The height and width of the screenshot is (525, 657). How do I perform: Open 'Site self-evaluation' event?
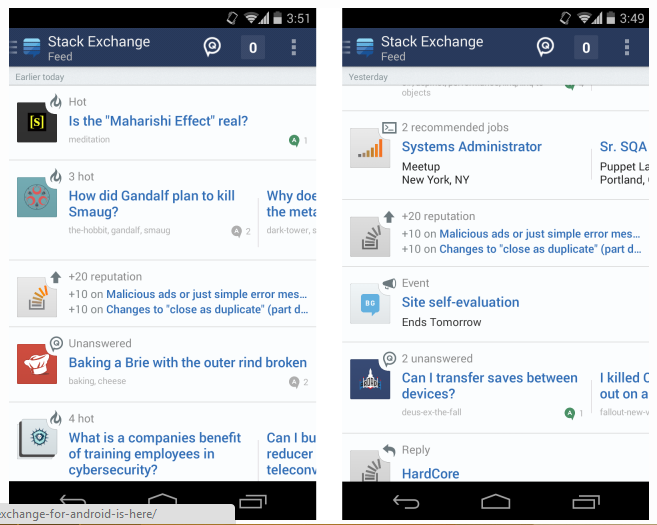pos(460,302)
